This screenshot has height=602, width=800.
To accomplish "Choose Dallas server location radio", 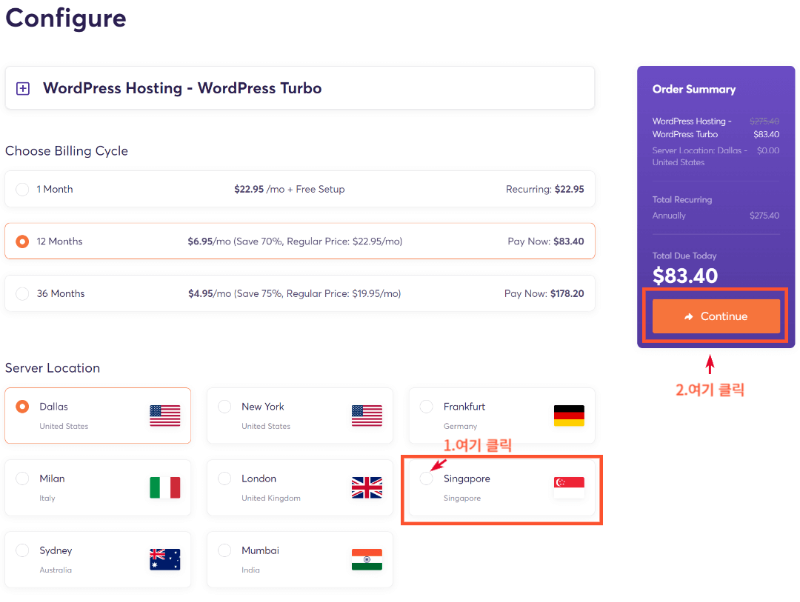I will [22, 407].
